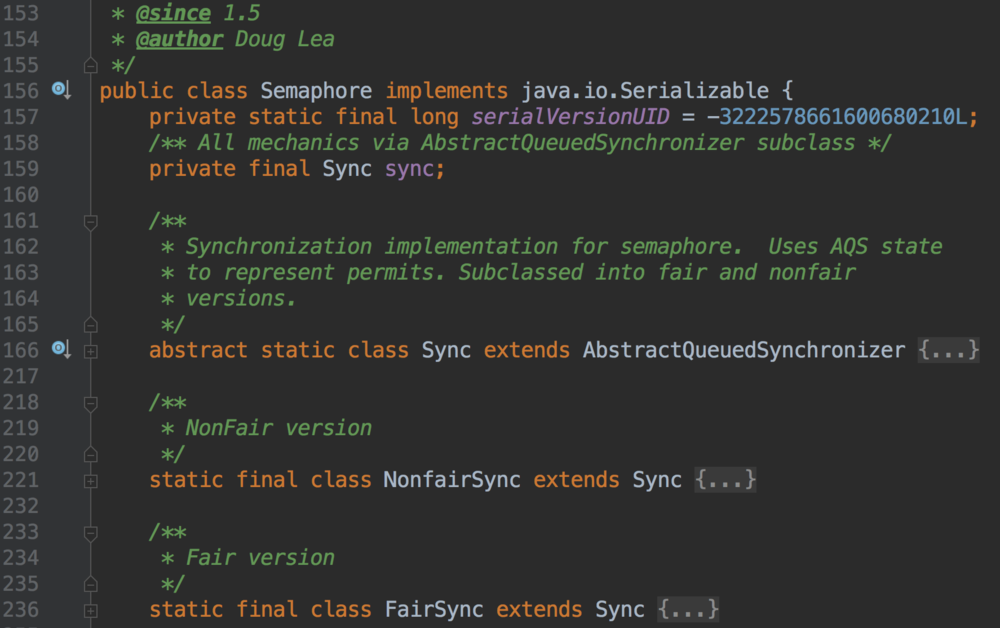The height and width of the screenshot is (628, 1000).
Task: Expand the folded NonfairSync class on line 221
Action: pos(91,481)
